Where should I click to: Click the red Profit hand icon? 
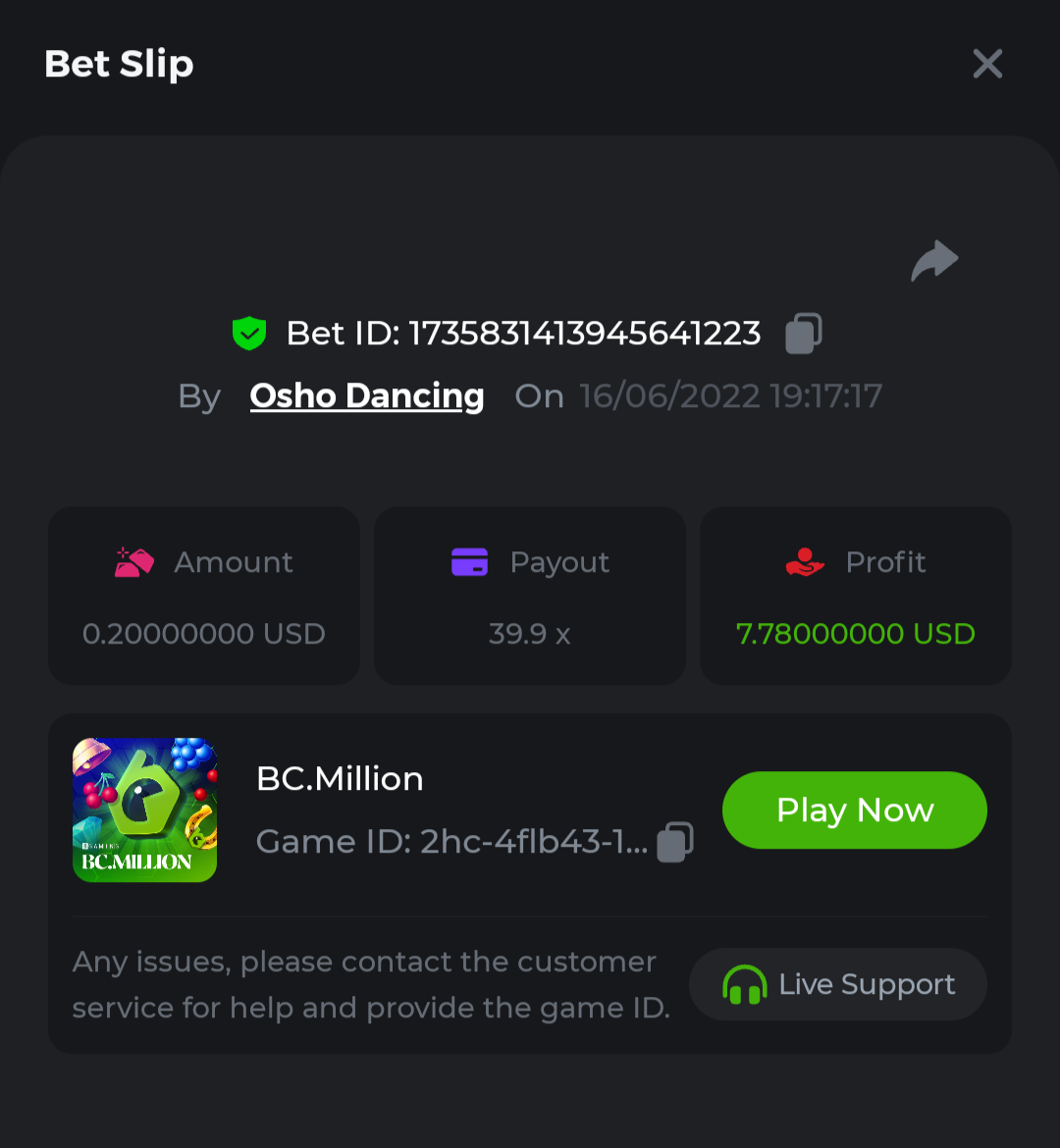pos(805,562)
